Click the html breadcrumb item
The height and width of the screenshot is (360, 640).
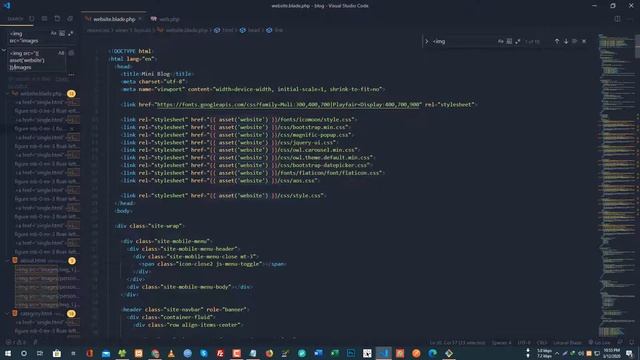pos(224,30)
